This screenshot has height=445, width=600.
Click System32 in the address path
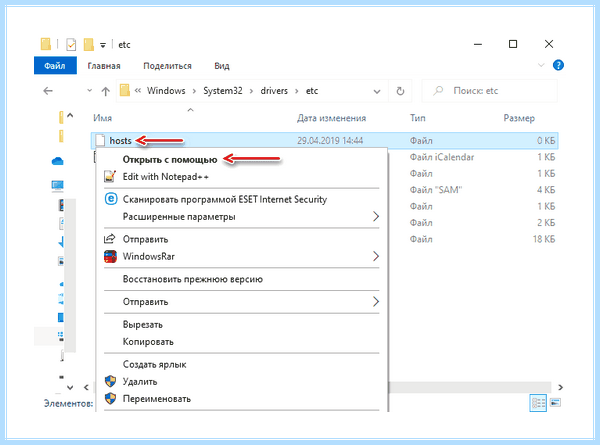tap(223, 91)
